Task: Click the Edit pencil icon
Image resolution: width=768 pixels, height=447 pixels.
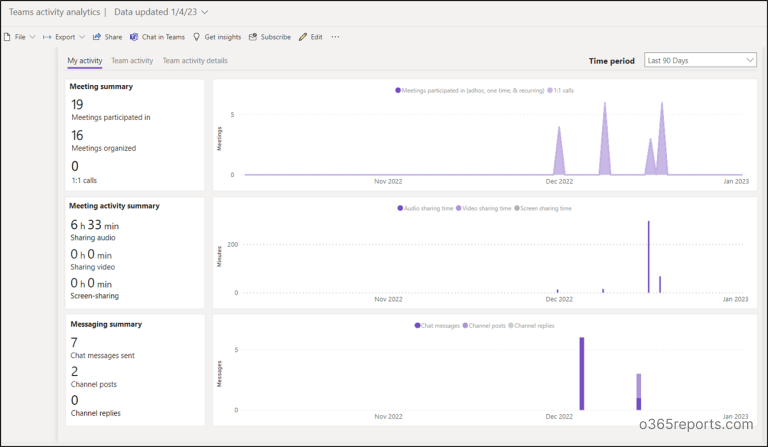Action: (303, 37)
